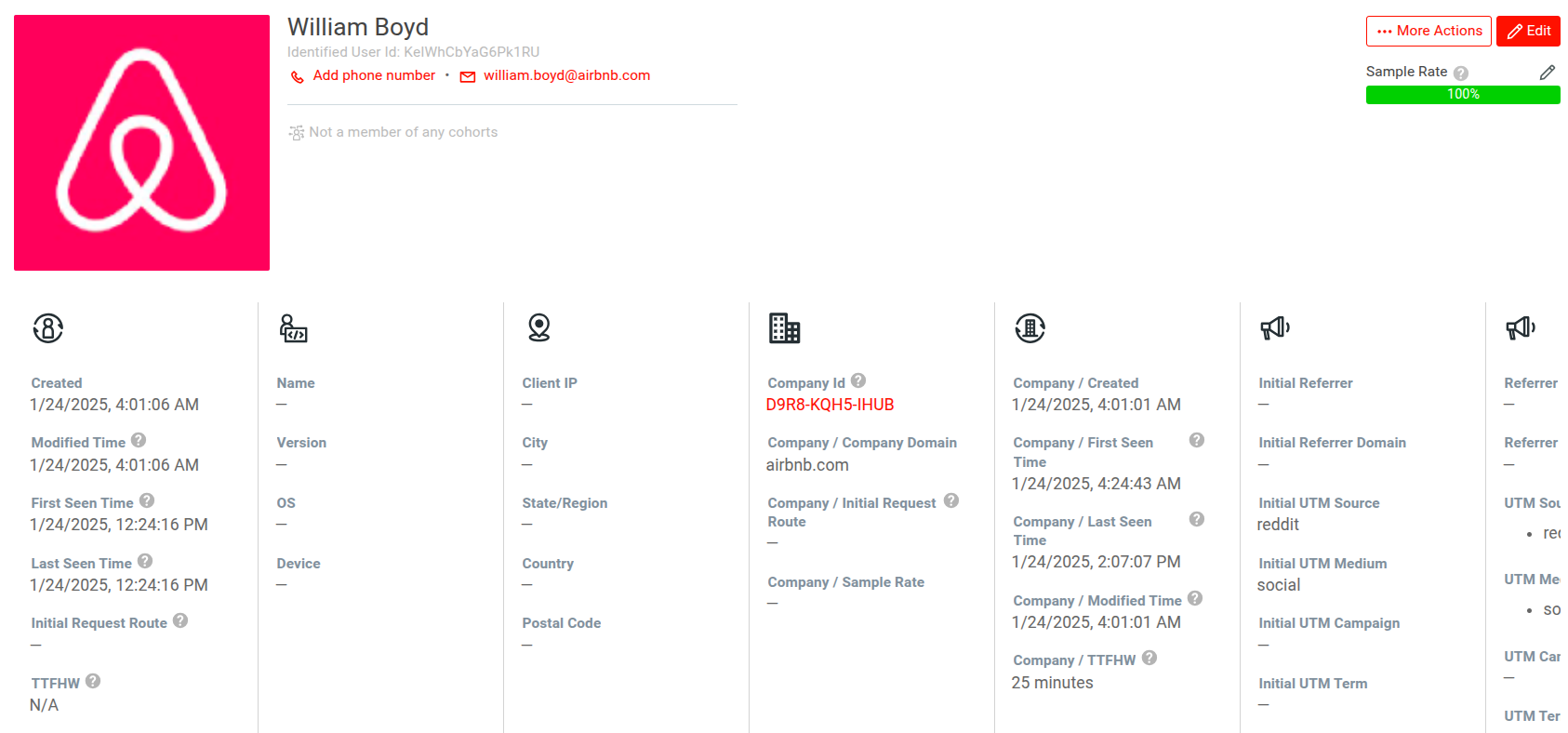Click the 25 minutes Company TTFHW value

point(1053,683)
